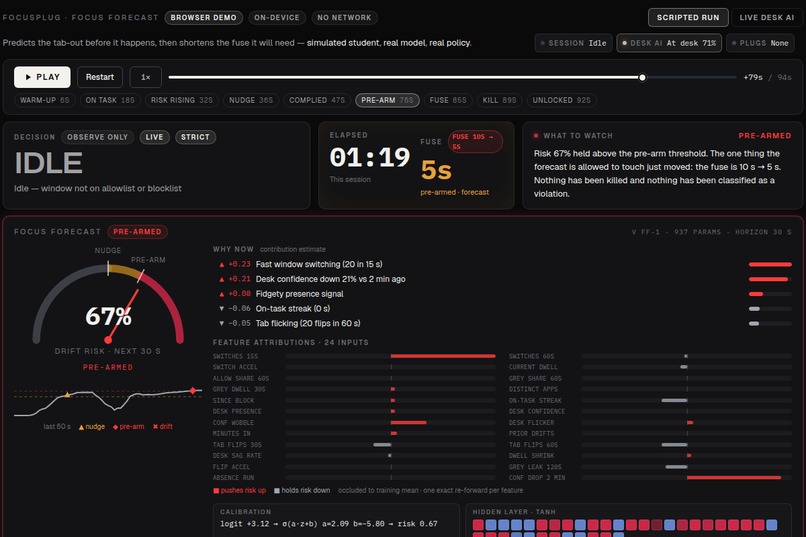Click the down-arrow beside On-task streak

point(222,309)
